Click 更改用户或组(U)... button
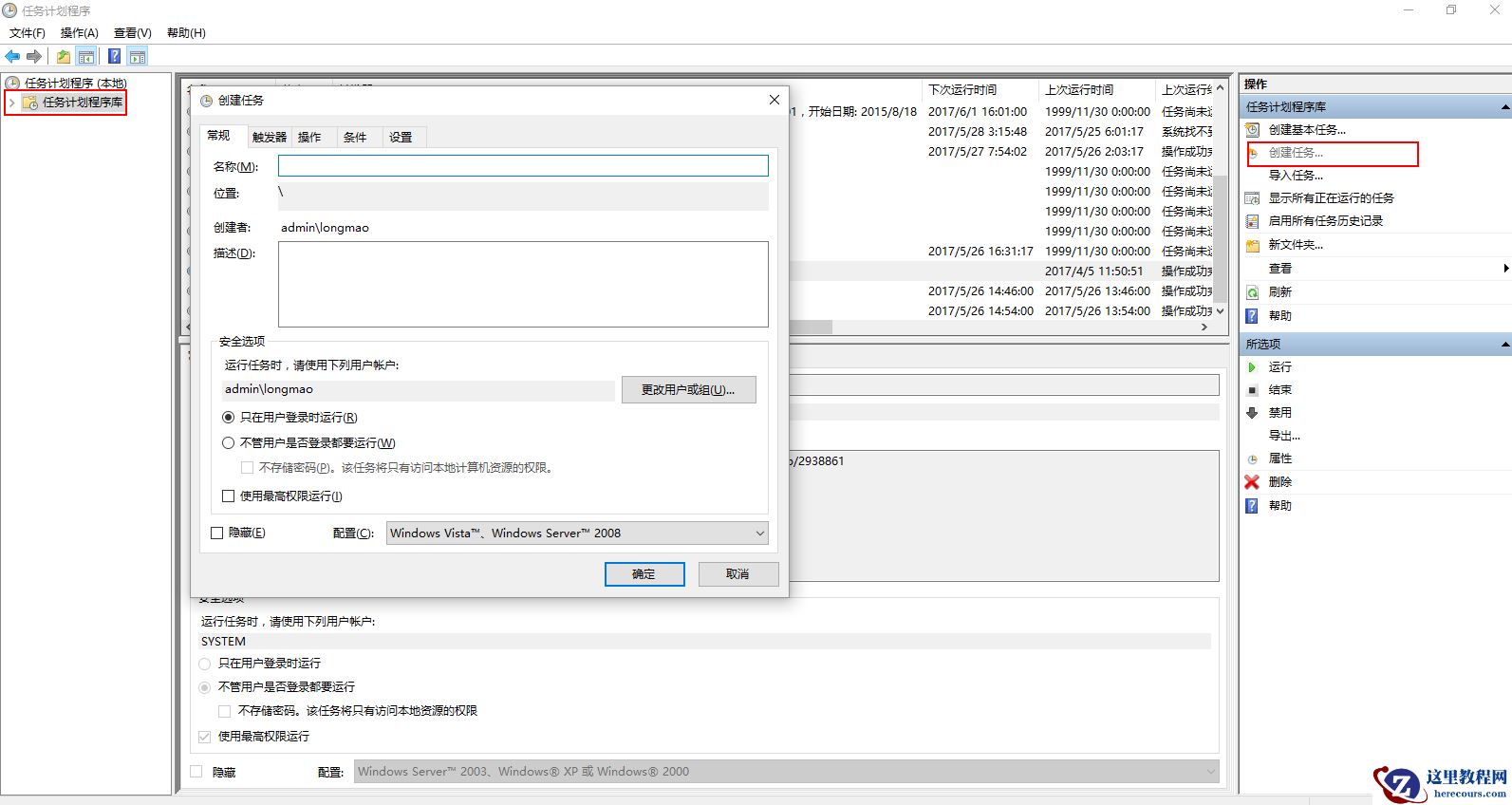 [x=689, y=389]
